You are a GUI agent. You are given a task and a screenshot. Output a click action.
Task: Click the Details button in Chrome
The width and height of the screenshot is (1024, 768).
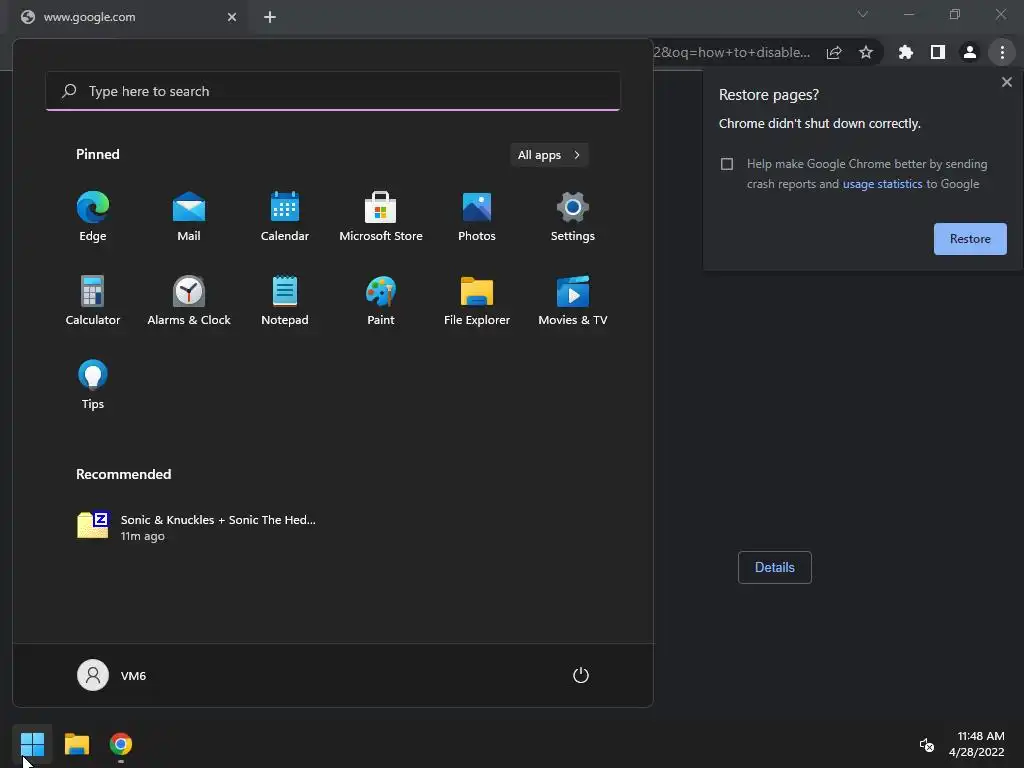775,568
